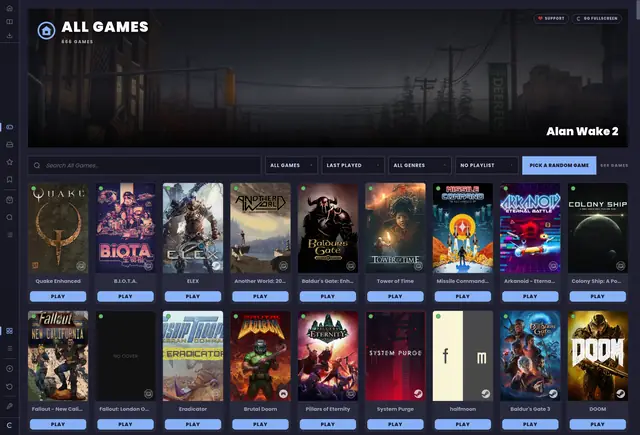Click the Steam badge on Baldur's Gate 3 cover
640x435 pixels.
pos(553,394)
